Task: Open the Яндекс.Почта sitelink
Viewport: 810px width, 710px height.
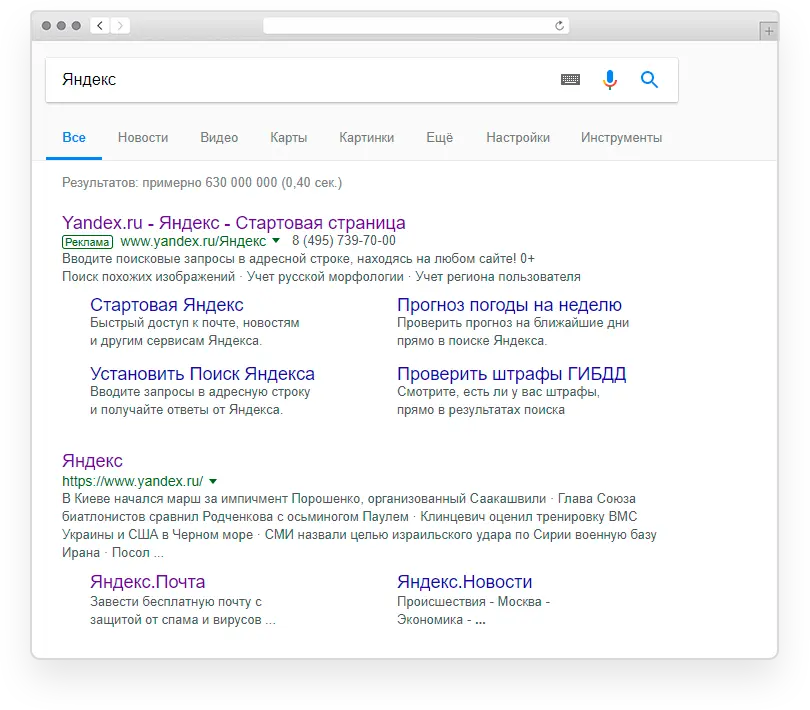Action: 148,582
